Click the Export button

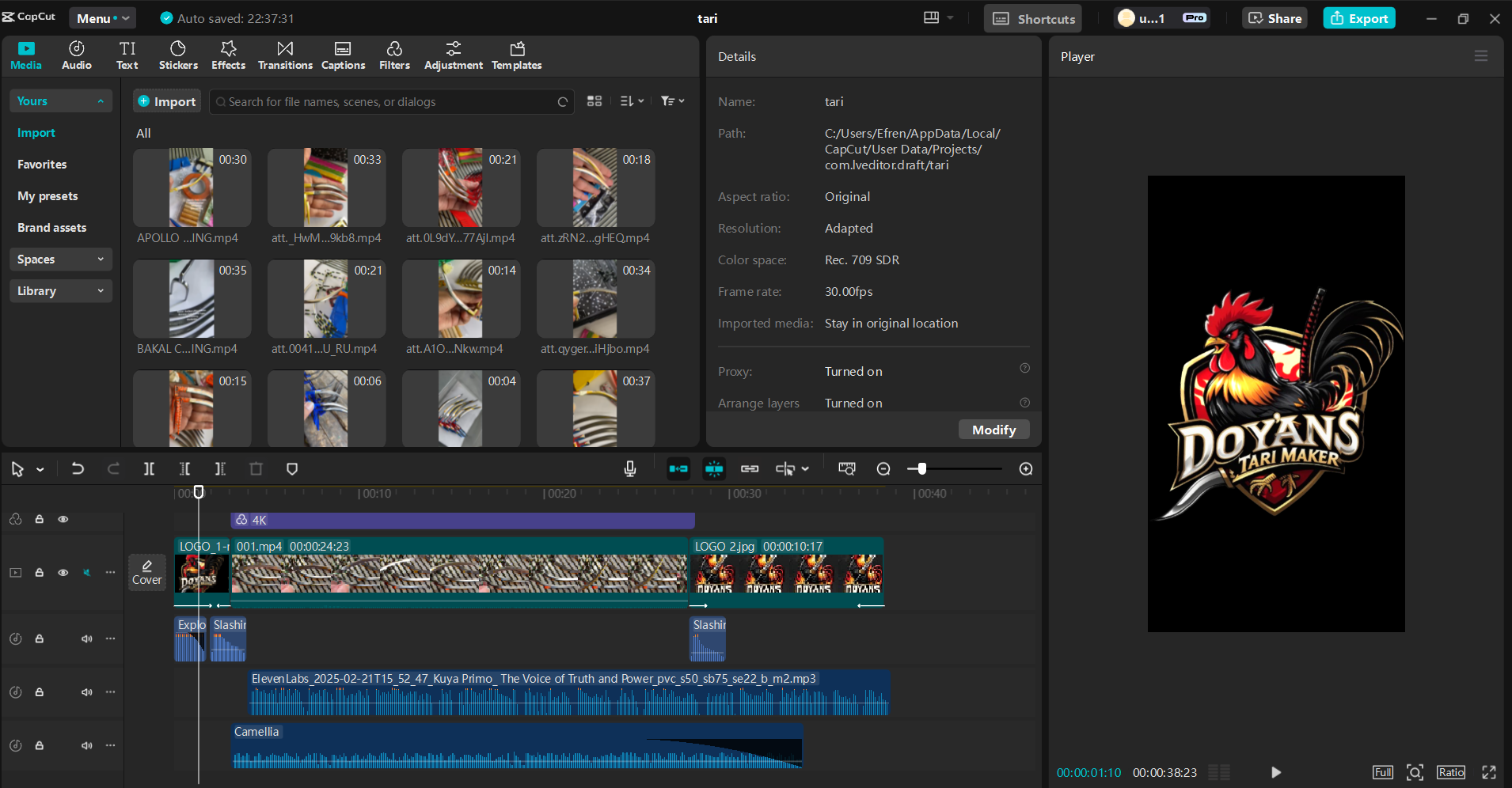coord(1358,18)
